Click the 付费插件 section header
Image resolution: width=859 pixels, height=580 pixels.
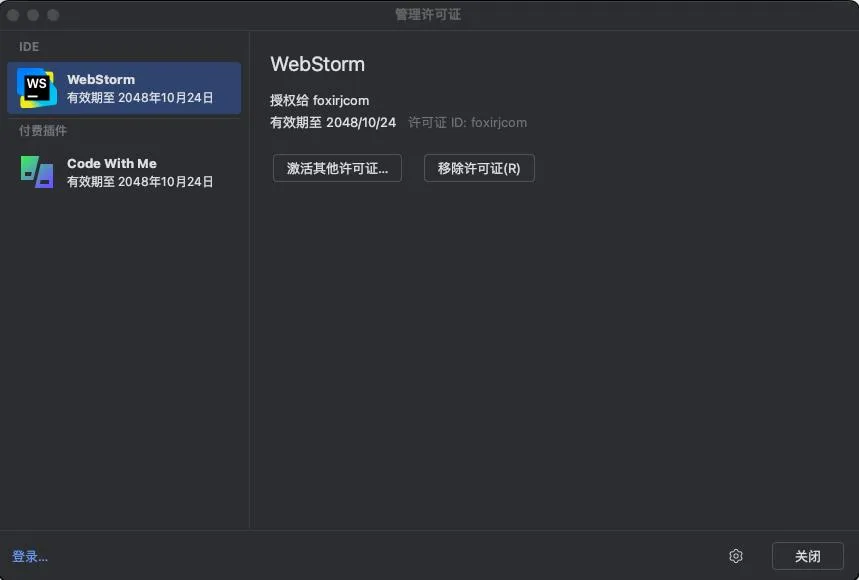click(43, 131)
